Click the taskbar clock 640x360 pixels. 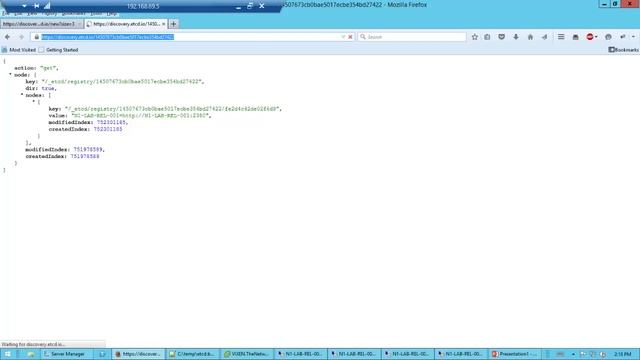pyautogui.click(x=622, y=354)
